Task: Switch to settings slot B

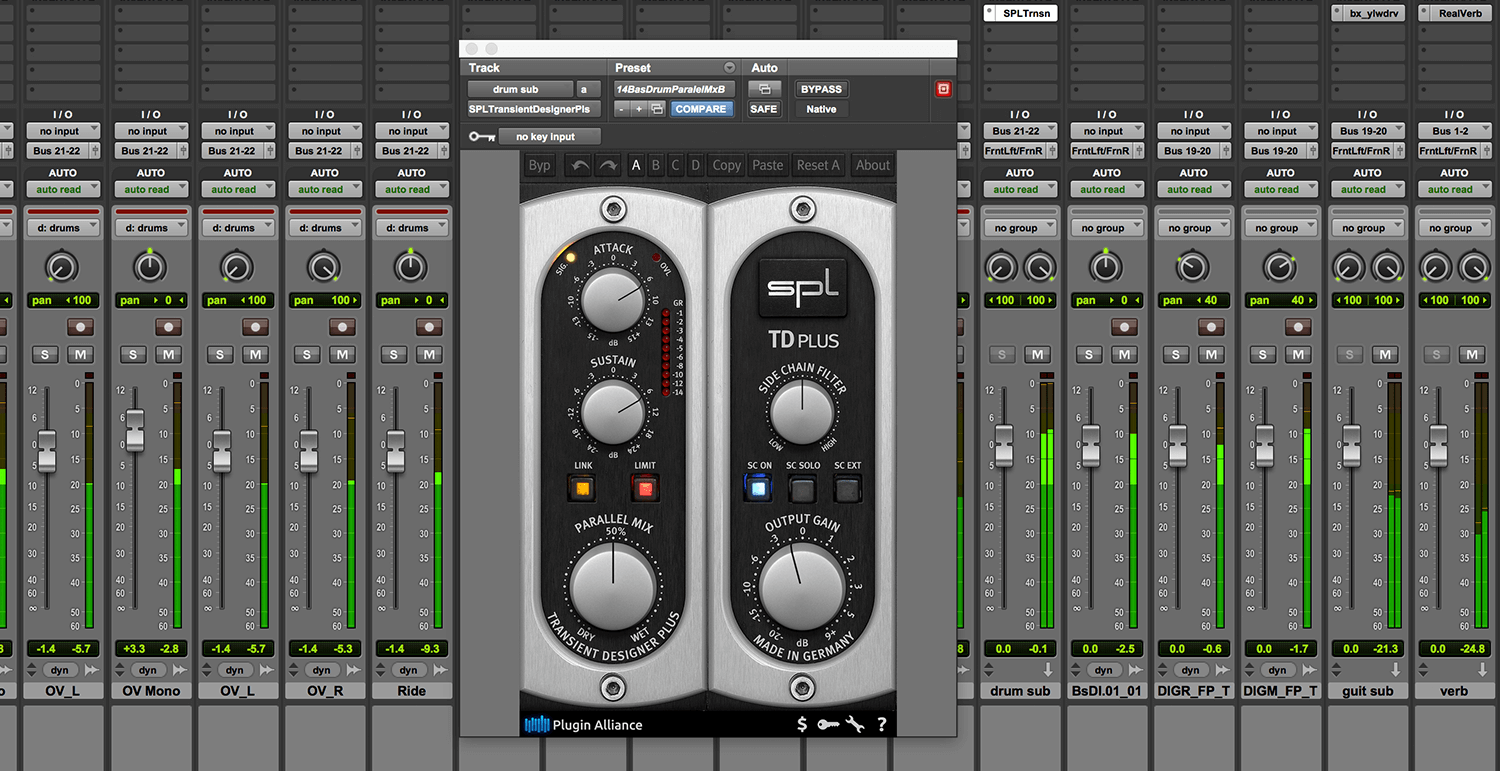Action: click(656, 166)
